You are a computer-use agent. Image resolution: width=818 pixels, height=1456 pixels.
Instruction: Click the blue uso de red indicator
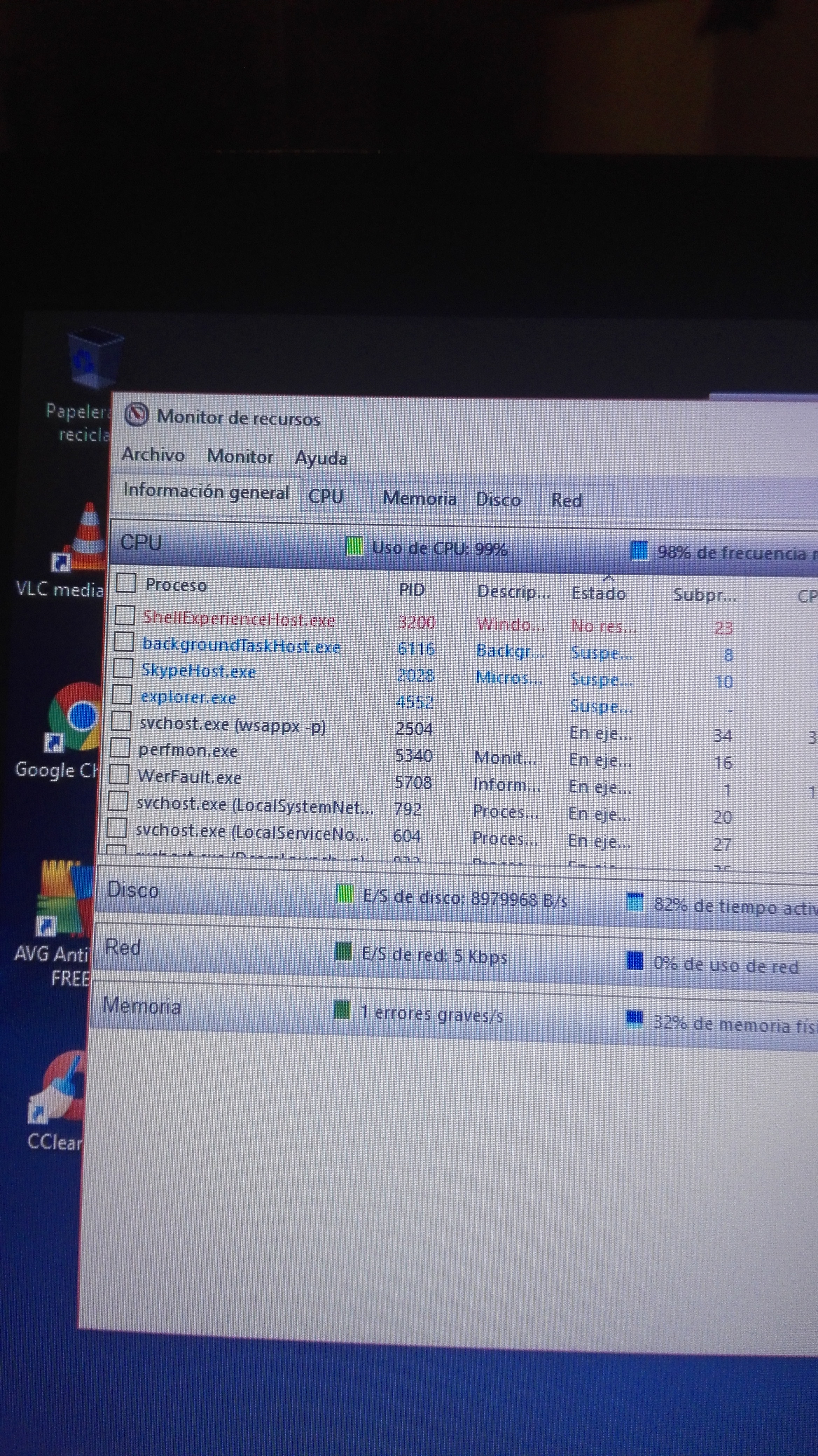click(635, 960)
